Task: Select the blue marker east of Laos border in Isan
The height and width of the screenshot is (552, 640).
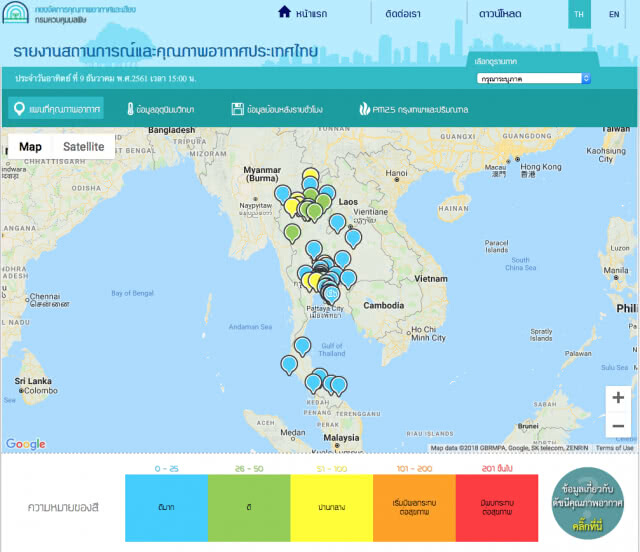Action: [x=353, y=239]
